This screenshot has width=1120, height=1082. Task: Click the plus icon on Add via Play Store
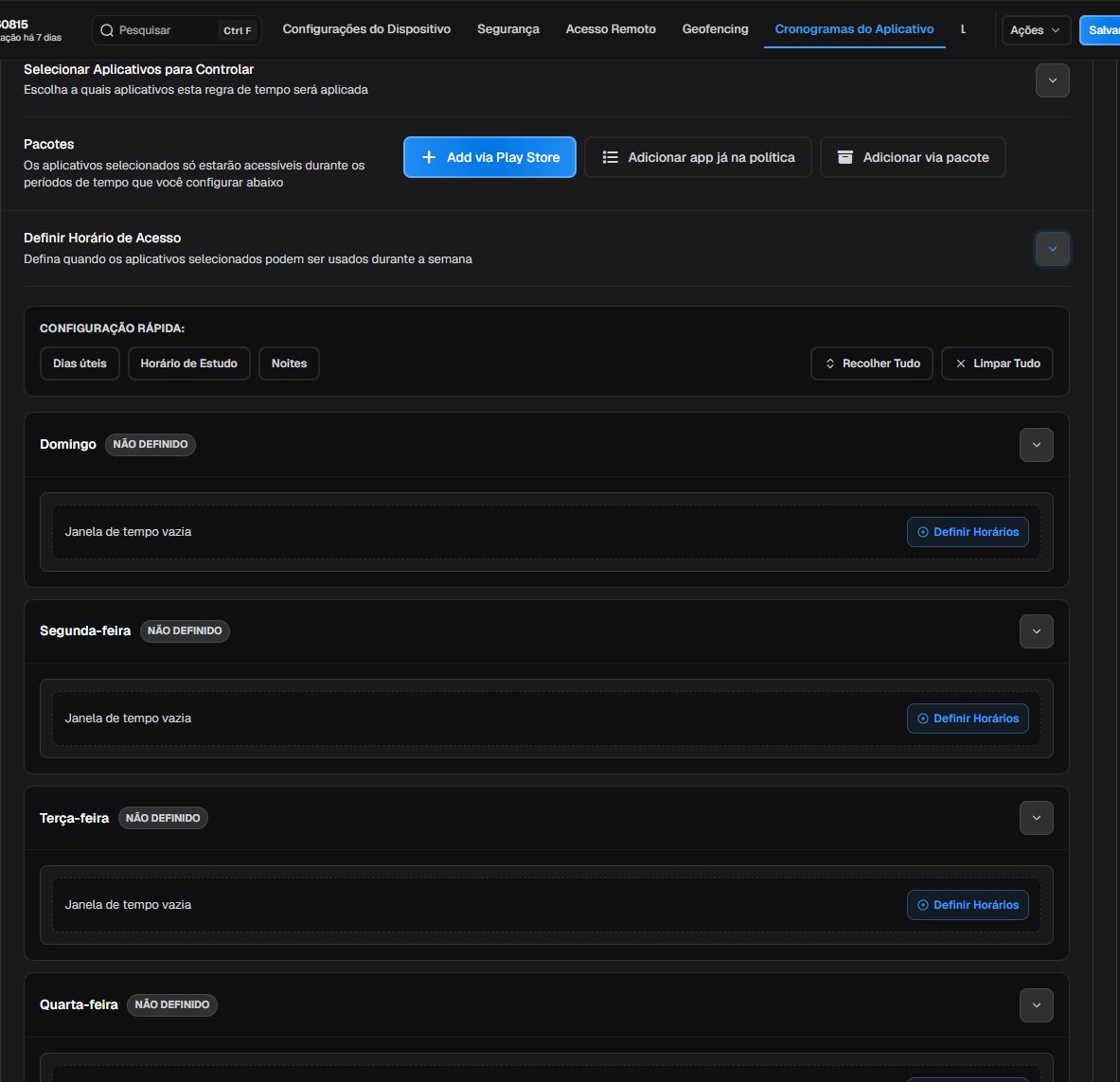click(429, 157)
